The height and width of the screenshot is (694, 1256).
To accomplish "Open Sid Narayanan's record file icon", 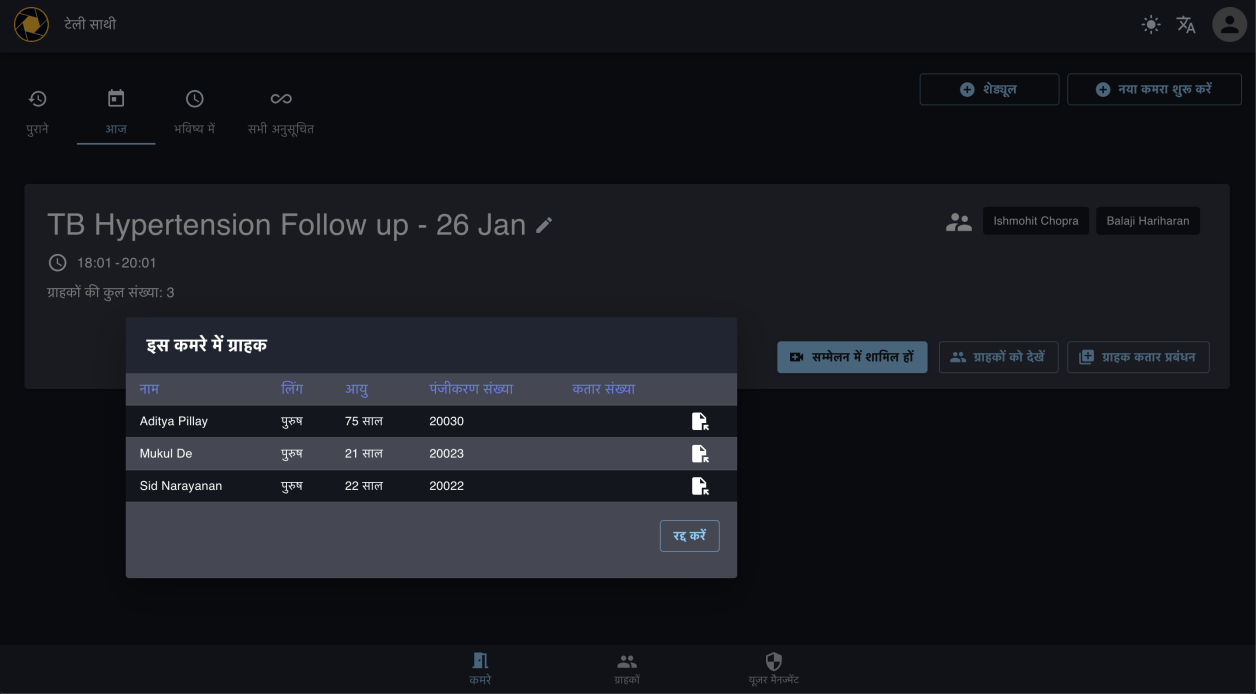I will click(700, 486).
